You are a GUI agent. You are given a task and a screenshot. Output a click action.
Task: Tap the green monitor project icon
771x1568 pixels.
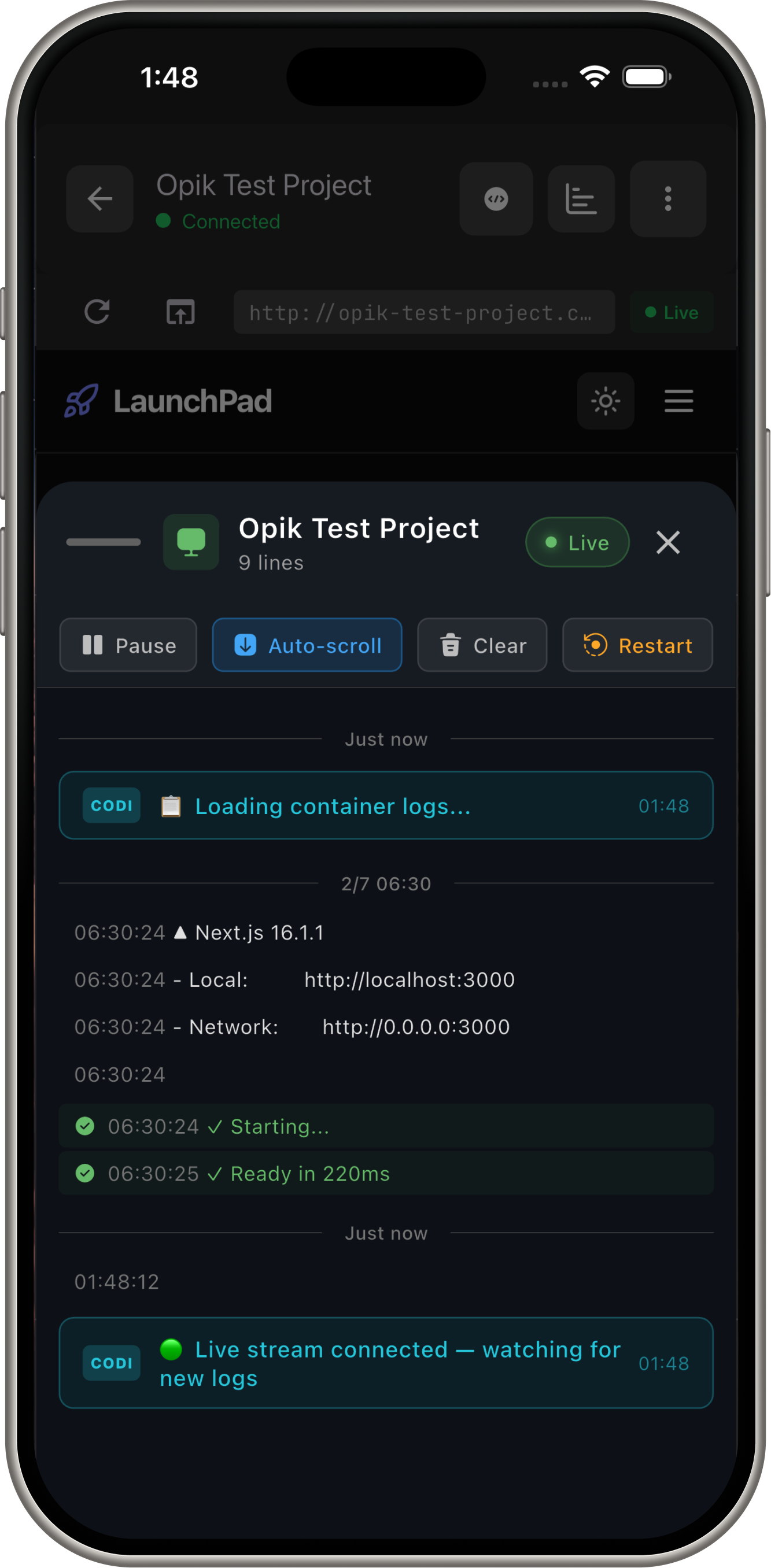[x=191, y=542]
